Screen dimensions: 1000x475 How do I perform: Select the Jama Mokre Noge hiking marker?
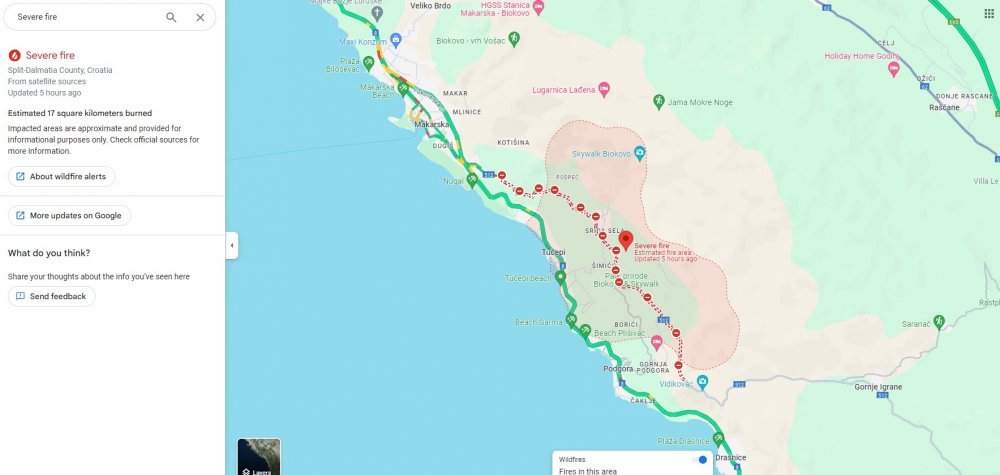pos(659,101)
